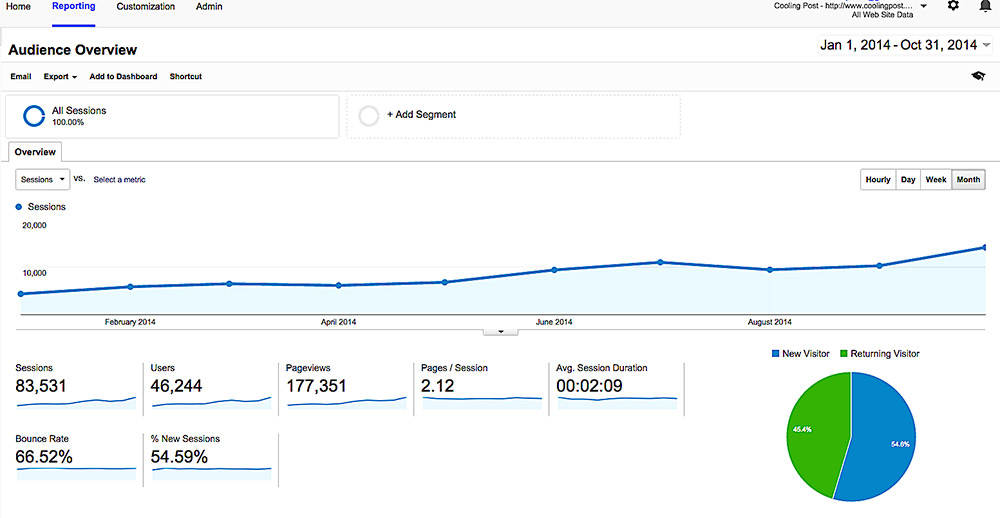Open the Sessions metric dropdown

[x=43, y=180]
